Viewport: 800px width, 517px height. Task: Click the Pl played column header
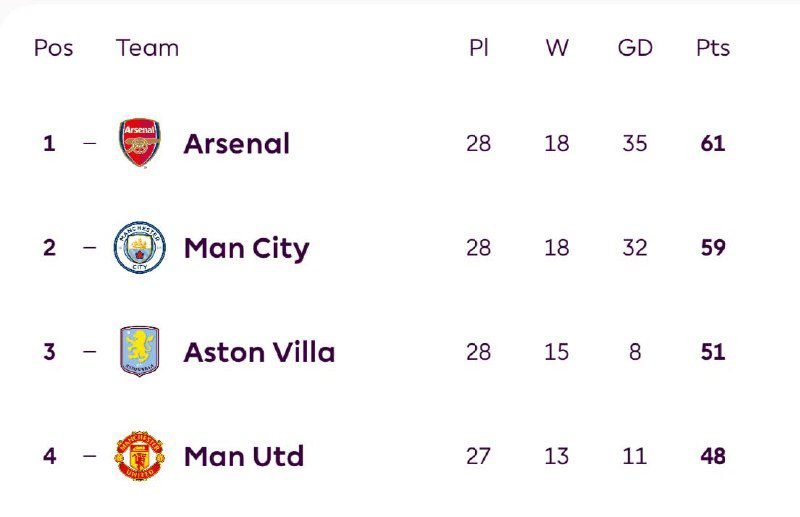click(478, 48)
